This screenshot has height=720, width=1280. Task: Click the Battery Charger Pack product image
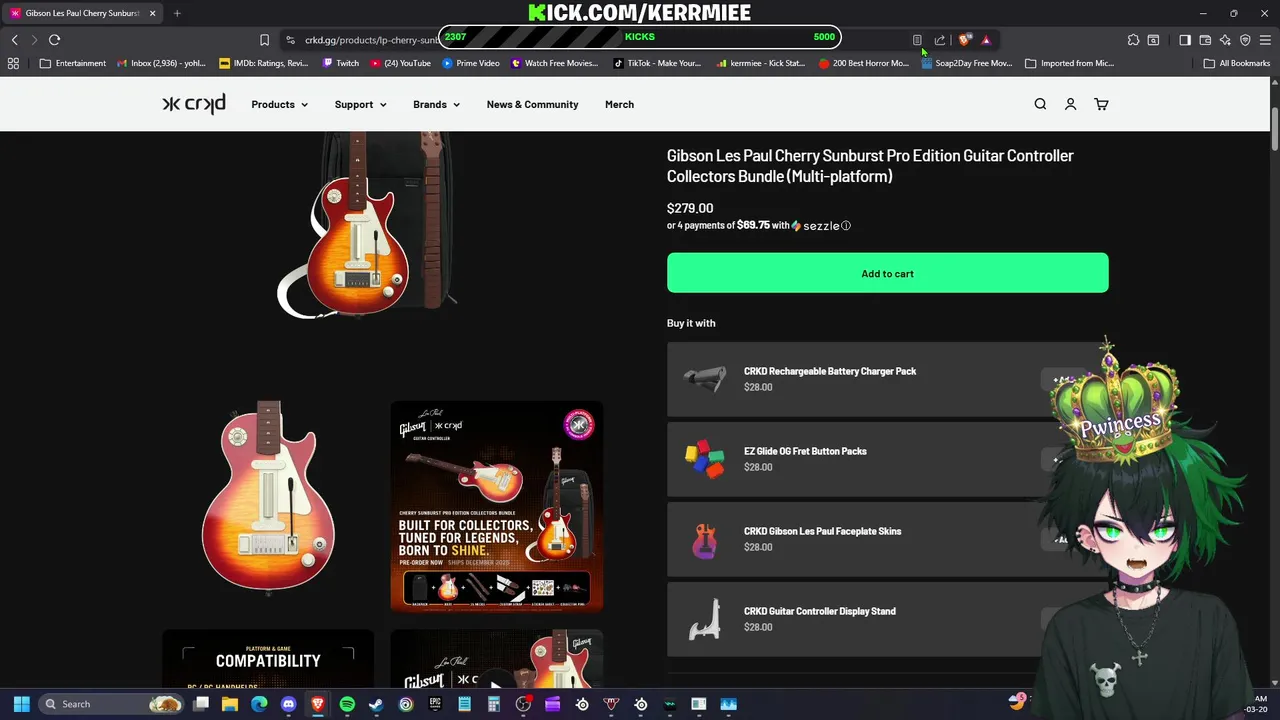705,379
